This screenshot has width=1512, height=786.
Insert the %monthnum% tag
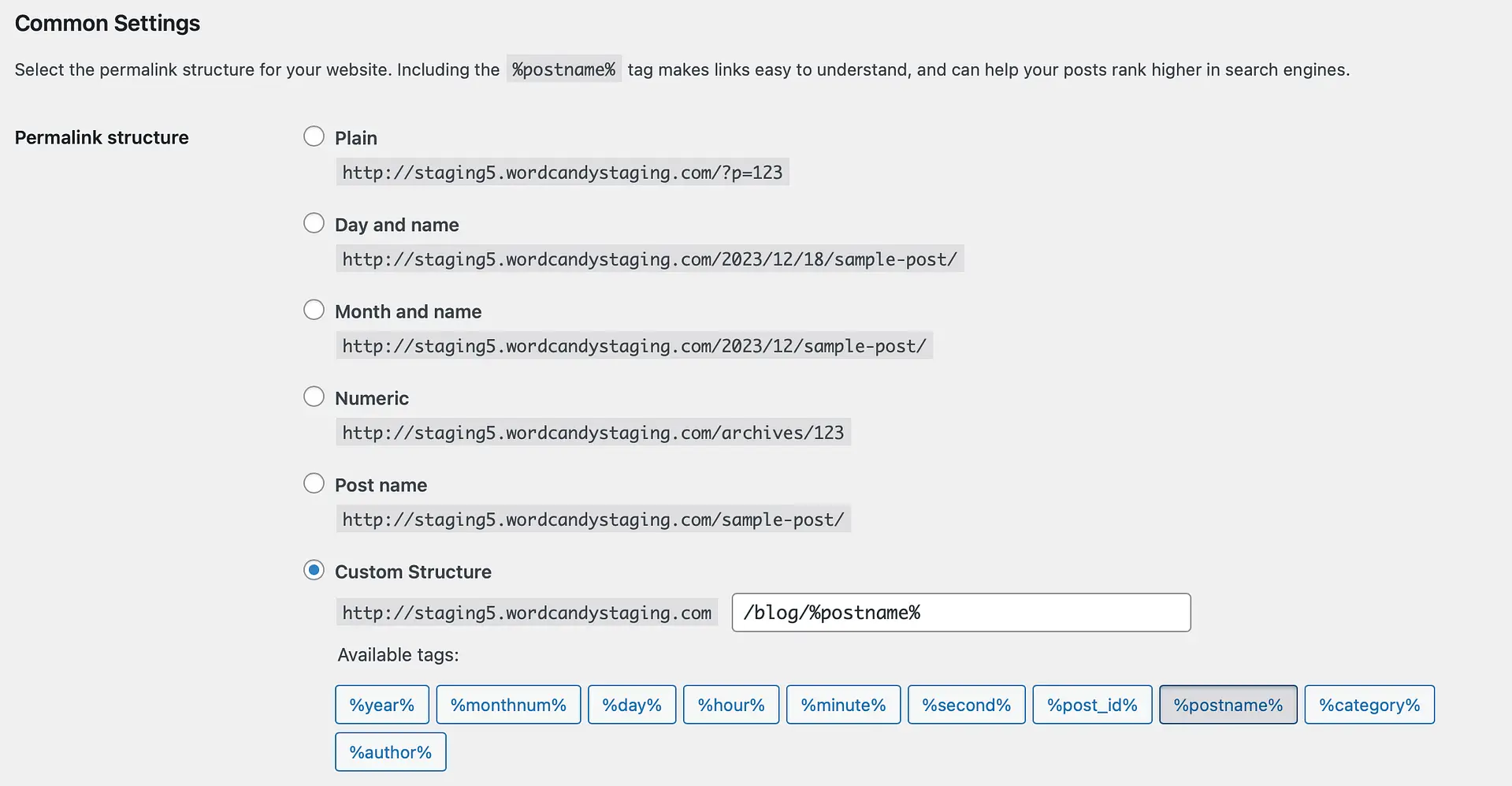pos(508,705)
